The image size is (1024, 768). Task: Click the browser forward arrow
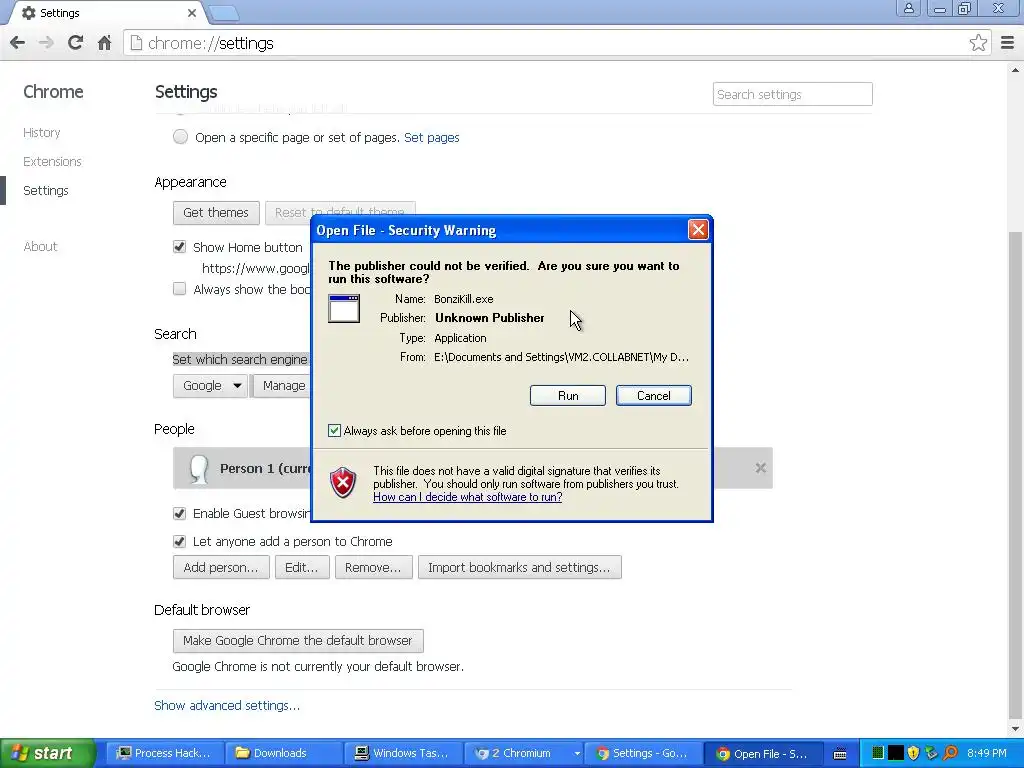pyautogui.click(x=46, y=43)
